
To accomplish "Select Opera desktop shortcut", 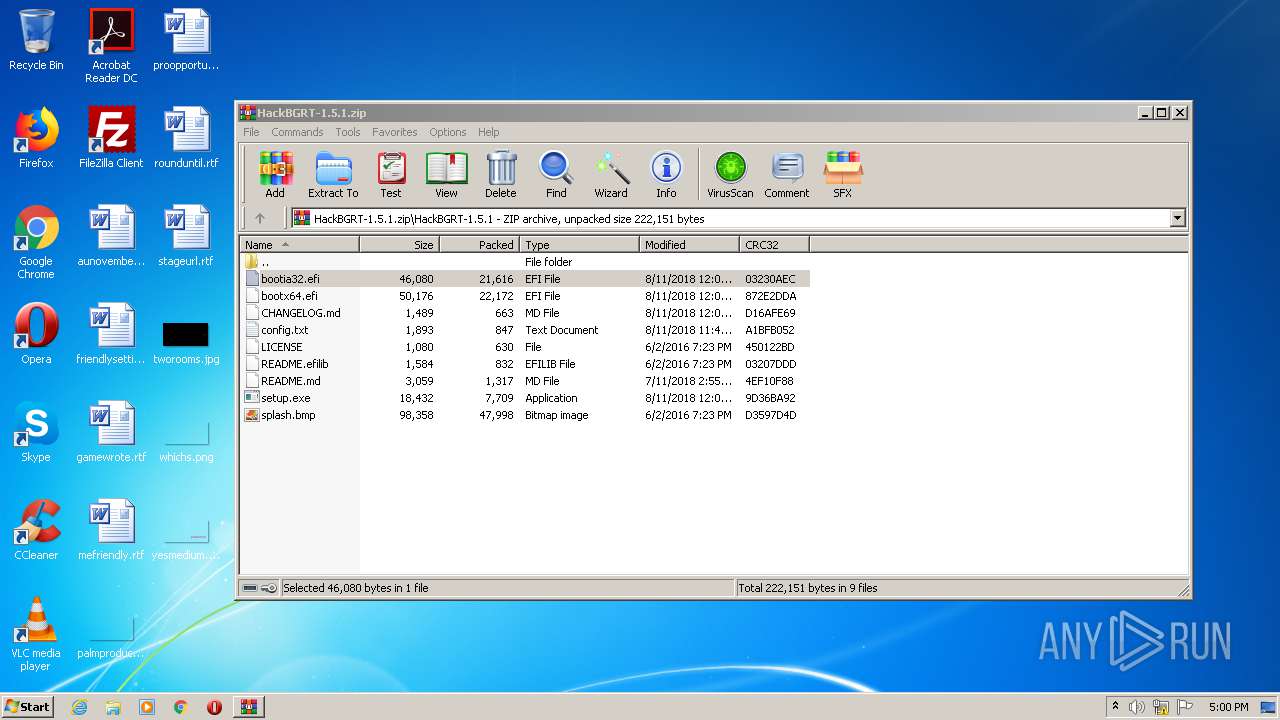I will (36, 334).
